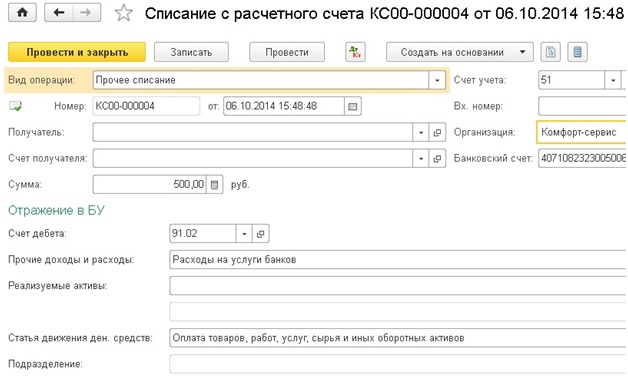Expand the Счет получателя dropdown arrow
Image resolution: width=628 pixels, height=387 pixels.
(x=421, y=159)
